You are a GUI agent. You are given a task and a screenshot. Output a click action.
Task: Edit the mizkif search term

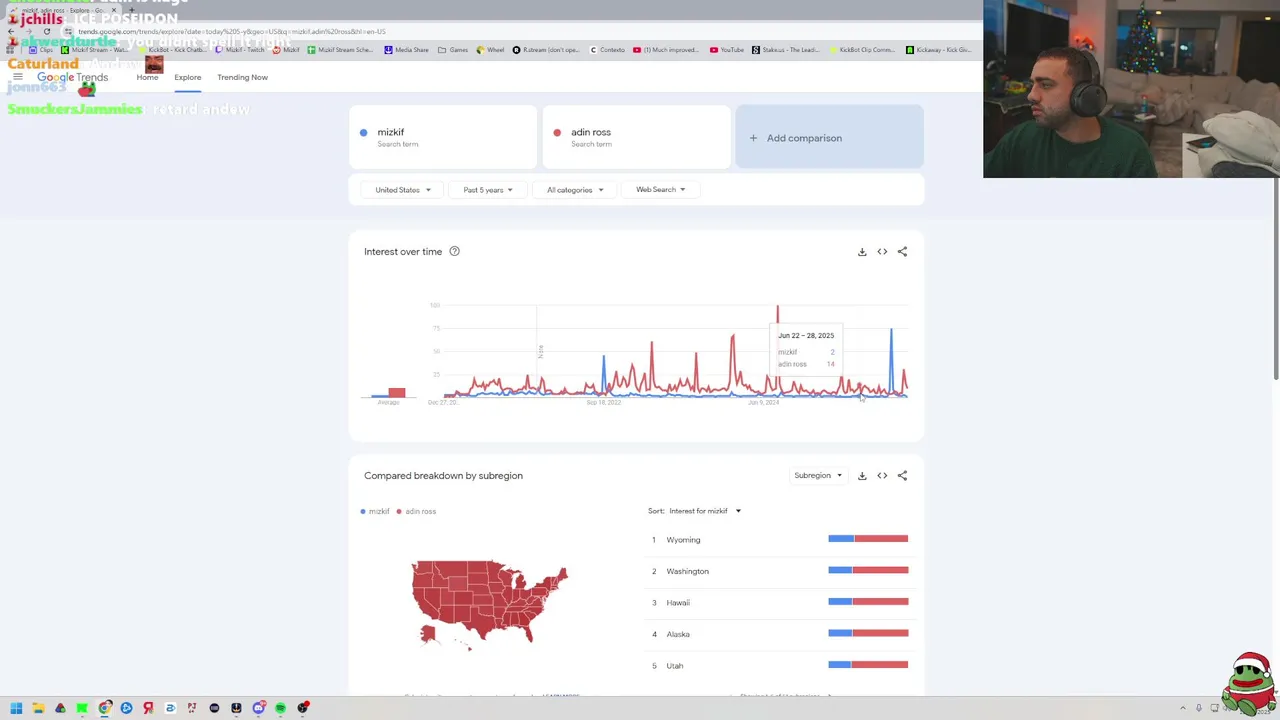tap(443, 137)
